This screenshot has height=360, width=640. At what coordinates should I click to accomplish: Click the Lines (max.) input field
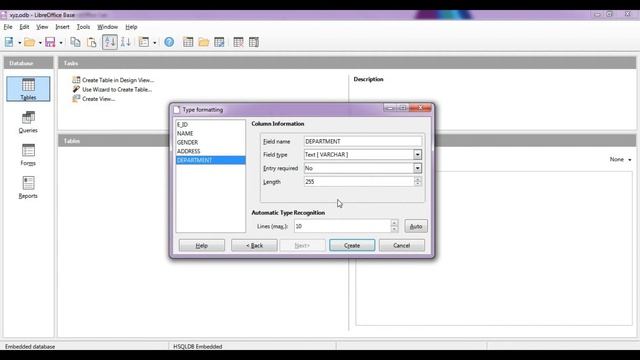click(x=342, y=226)
